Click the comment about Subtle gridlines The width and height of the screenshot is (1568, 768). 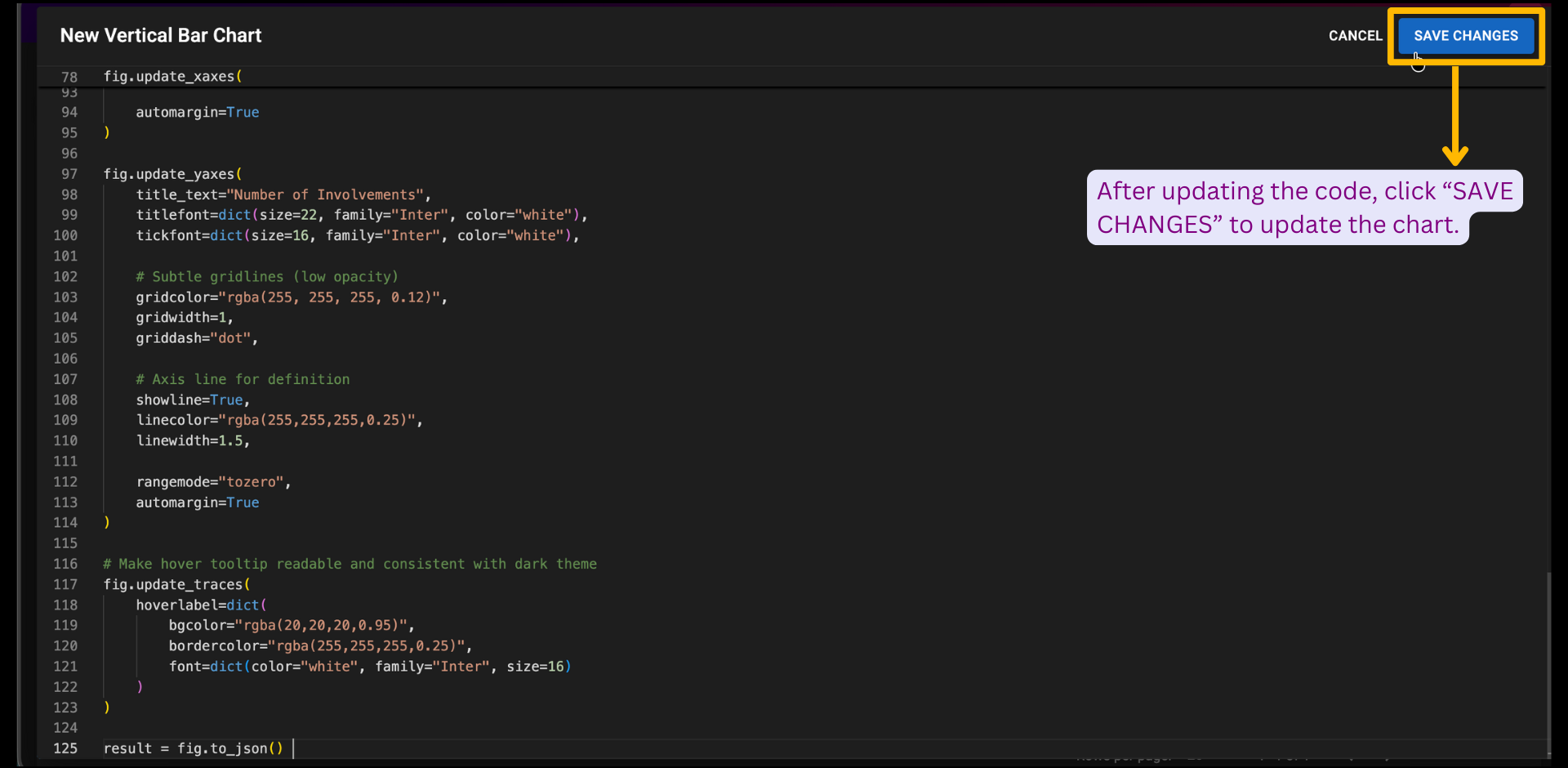[x=266, y=277]
